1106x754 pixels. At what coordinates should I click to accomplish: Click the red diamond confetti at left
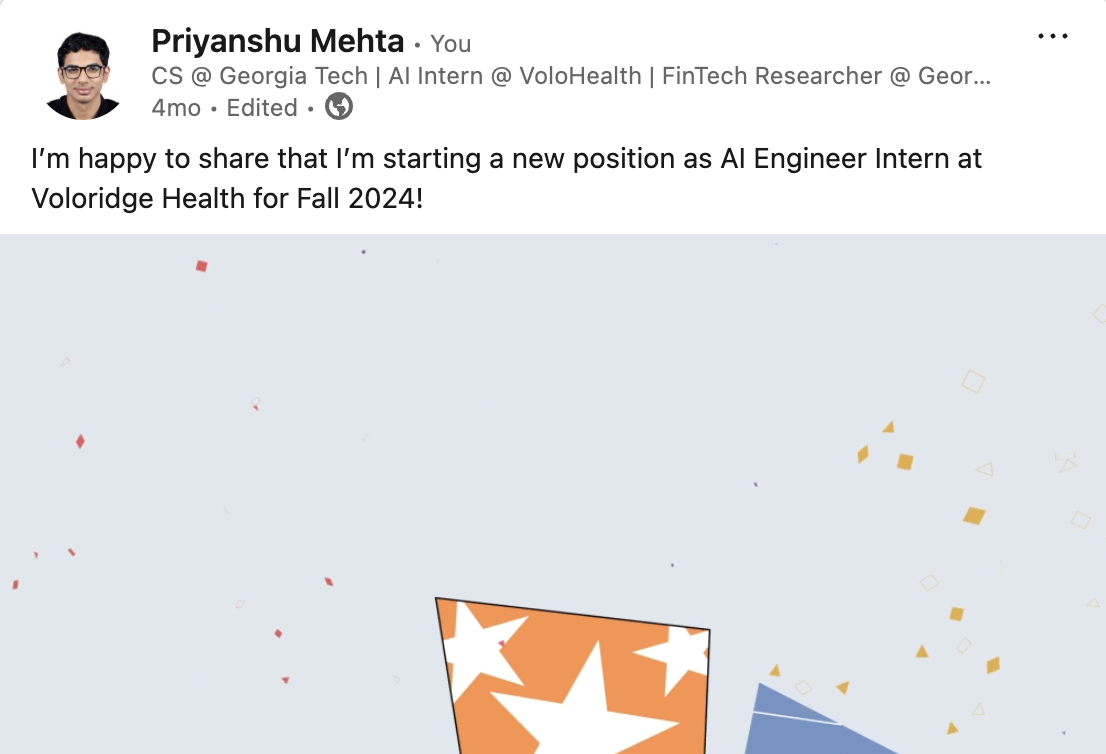coord(80,442)
